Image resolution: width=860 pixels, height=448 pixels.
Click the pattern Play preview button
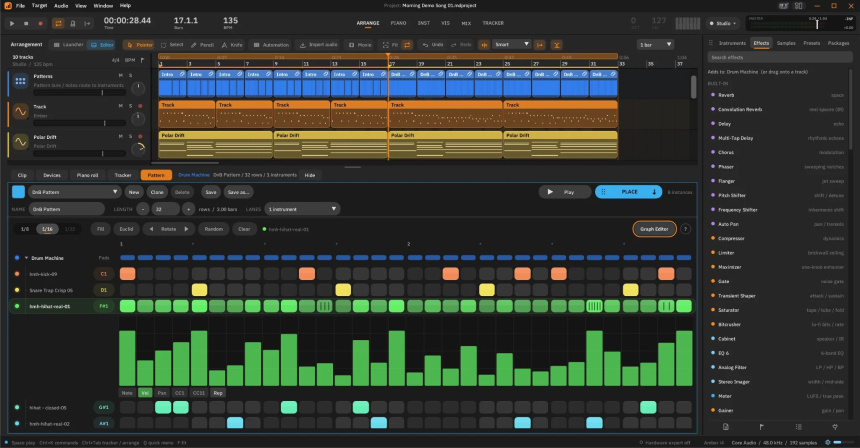564,192
